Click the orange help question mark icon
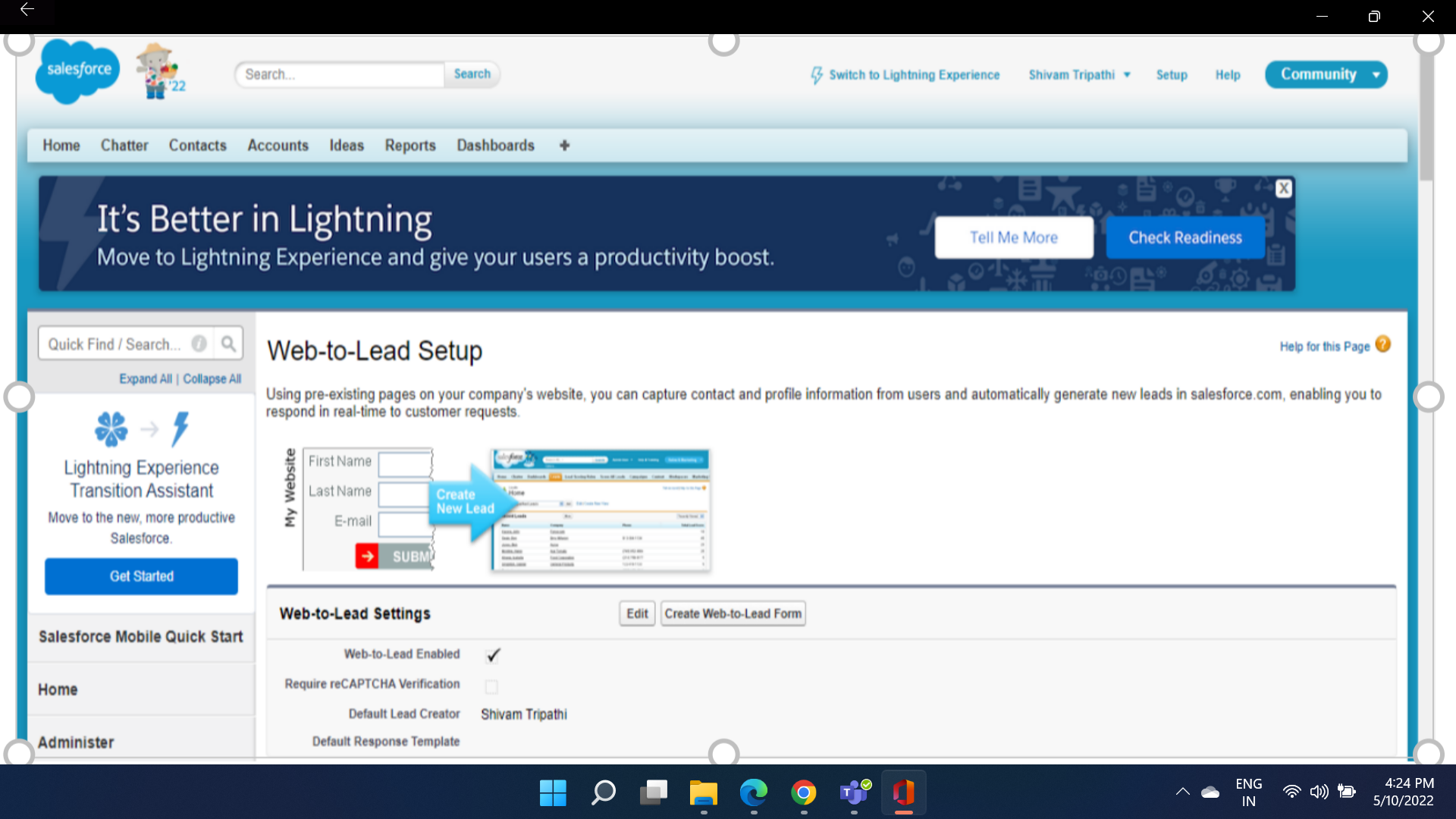The height and width of the screenshot is (819, 1456). tap(1383, 345)
